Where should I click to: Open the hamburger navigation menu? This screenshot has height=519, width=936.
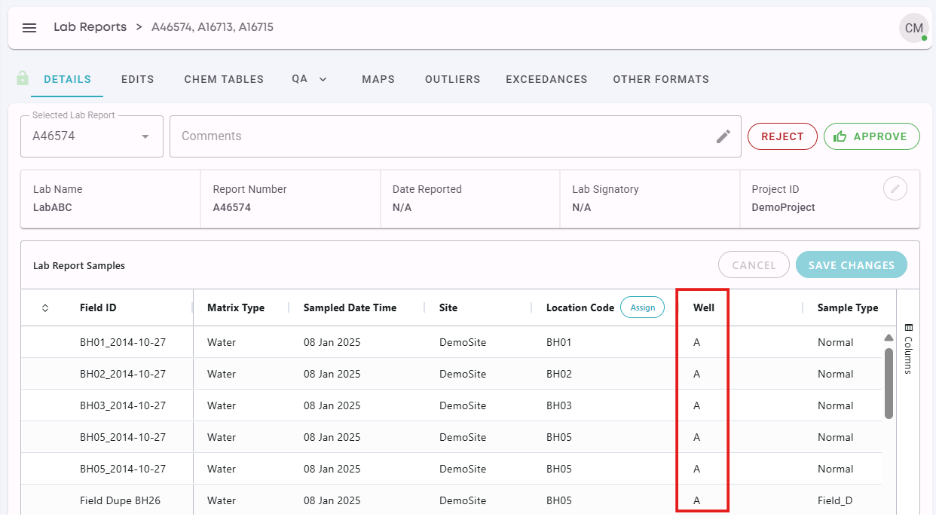click(29, 28)
